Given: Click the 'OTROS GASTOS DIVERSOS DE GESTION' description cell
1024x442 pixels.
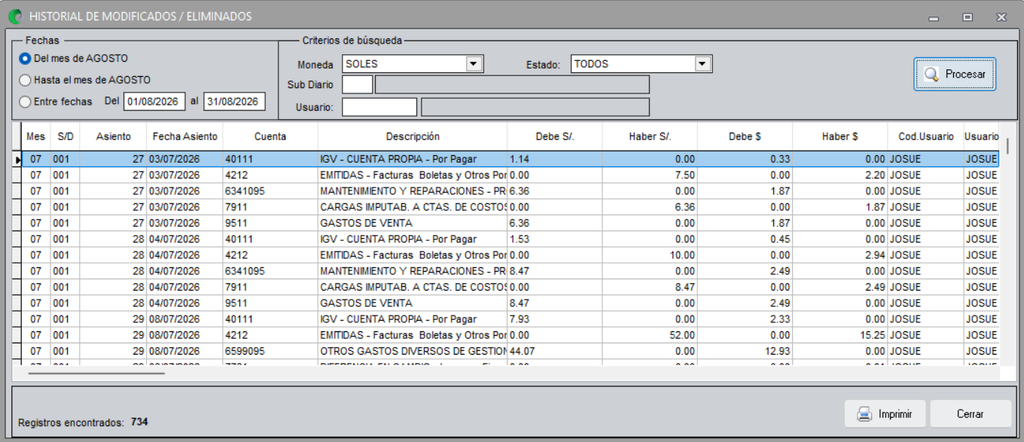Looking at the screenshot, I should (x=413, y=351).
